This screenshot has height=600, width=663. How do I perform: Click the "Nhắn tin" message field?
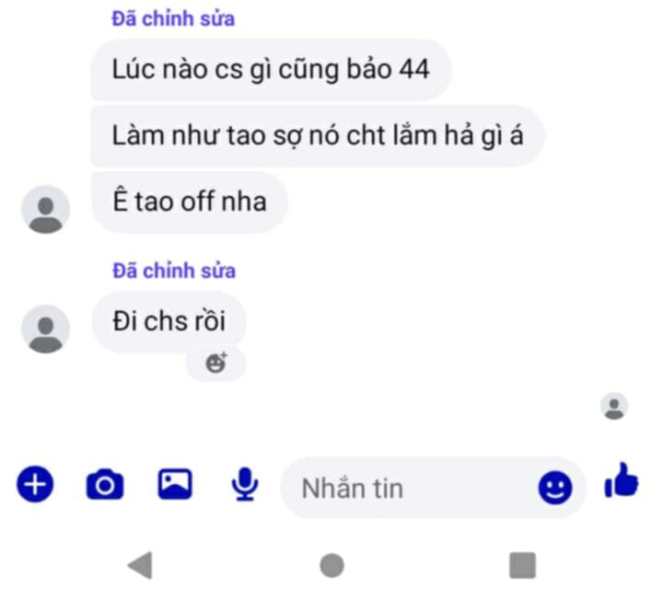(433, 488)
